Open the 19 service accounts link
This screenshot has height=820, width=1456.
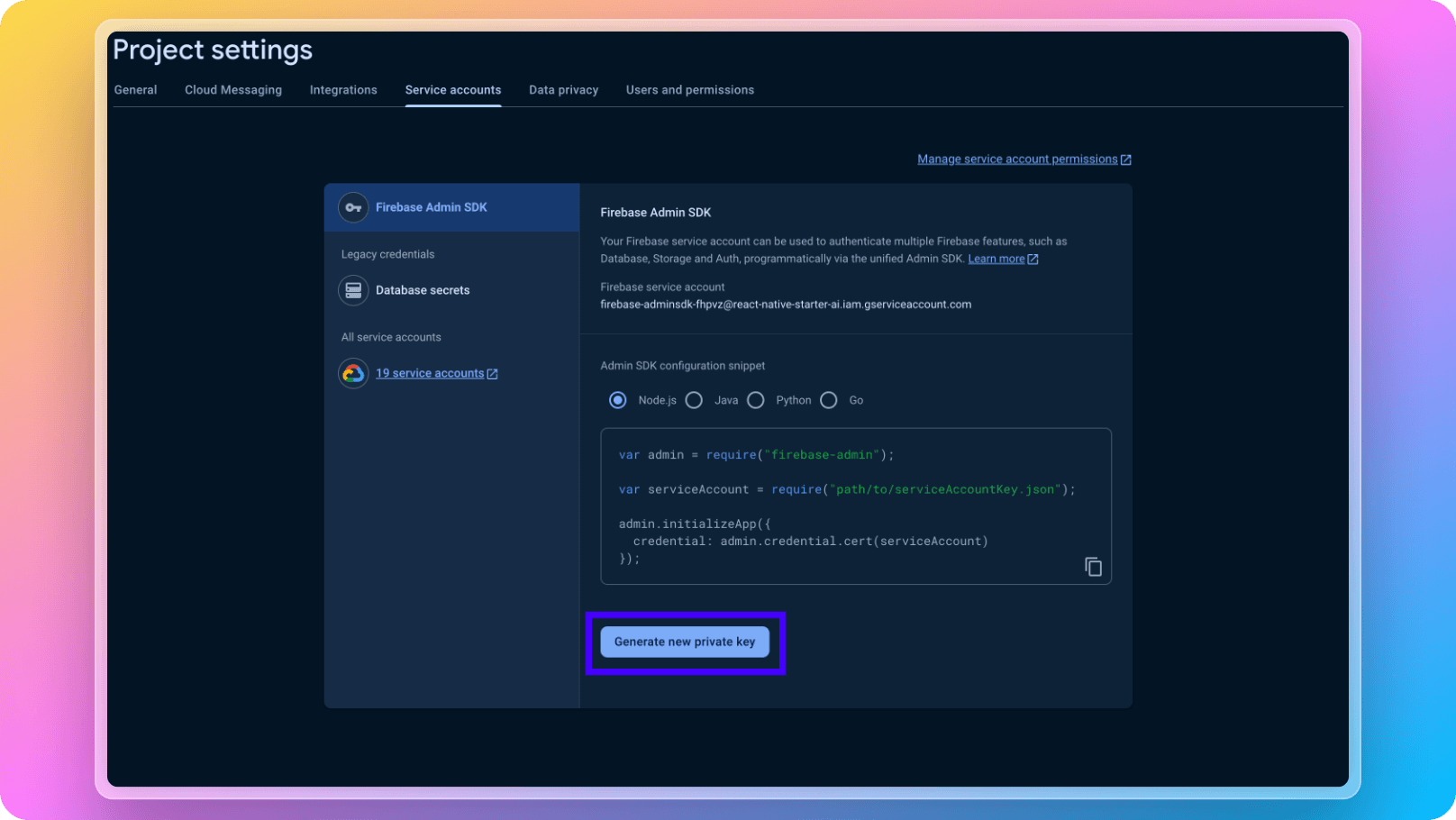pyautogui.click(x=430, y=373)
